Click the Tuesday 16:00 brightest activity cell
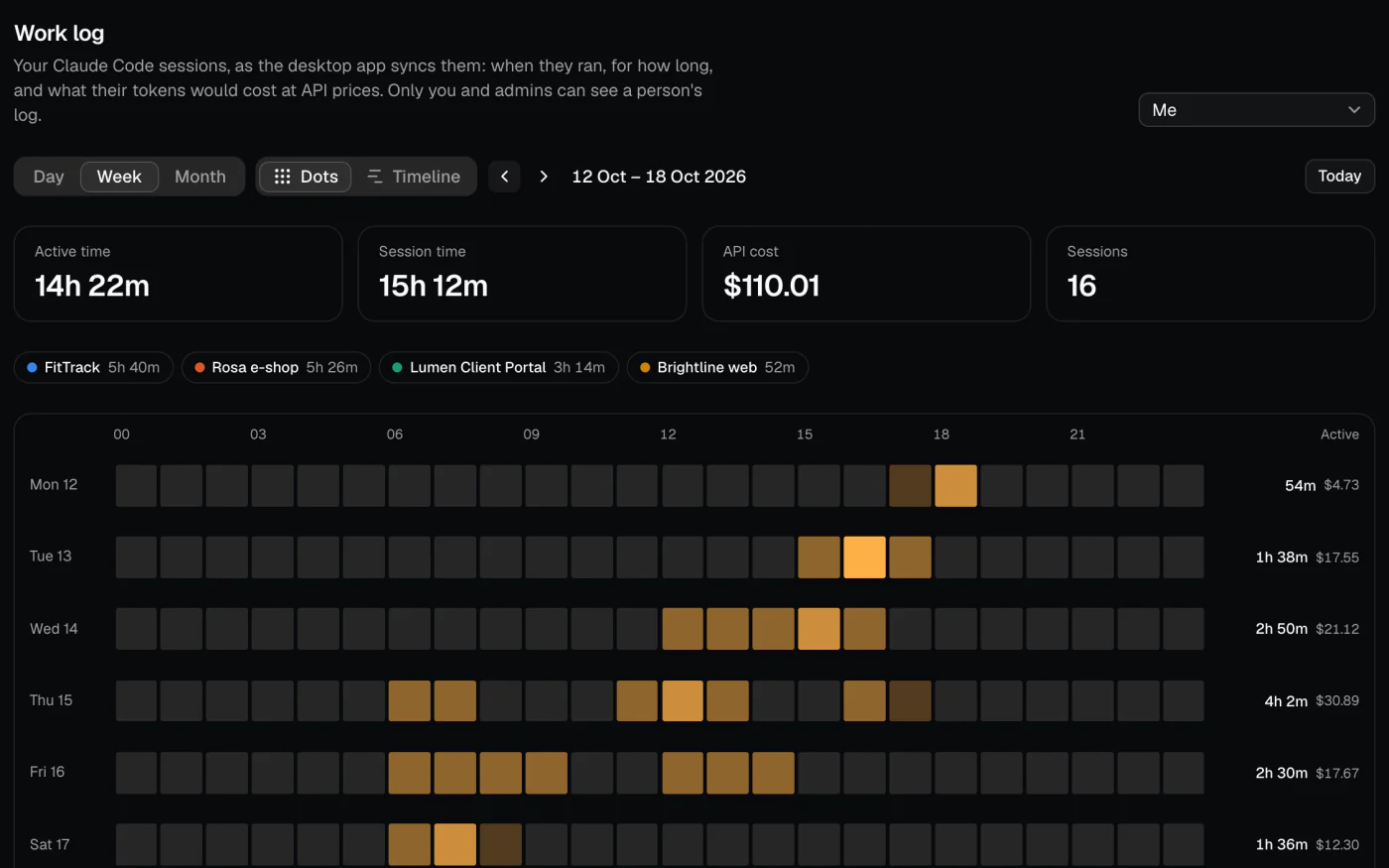The height and width of the screenshot is (868, 1389). point(864,558)
